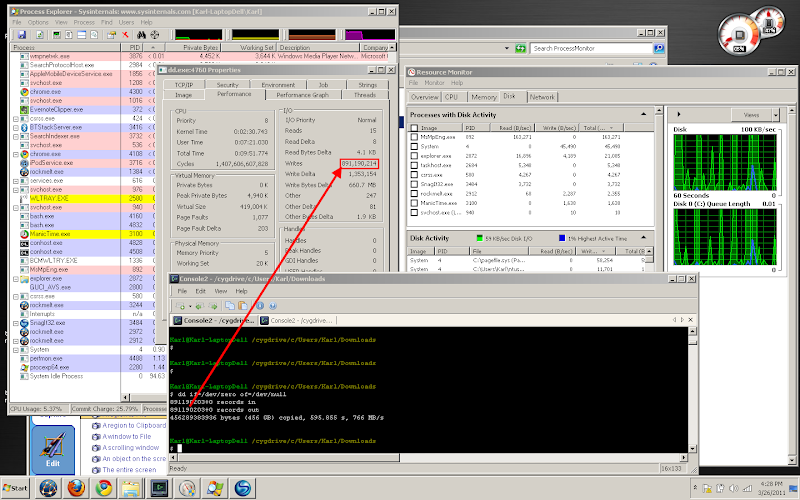The width and height of the screenshot is (800, 500).
Task: Open the Monitor menu in Resource Monitor
Action: coord(434,83)
